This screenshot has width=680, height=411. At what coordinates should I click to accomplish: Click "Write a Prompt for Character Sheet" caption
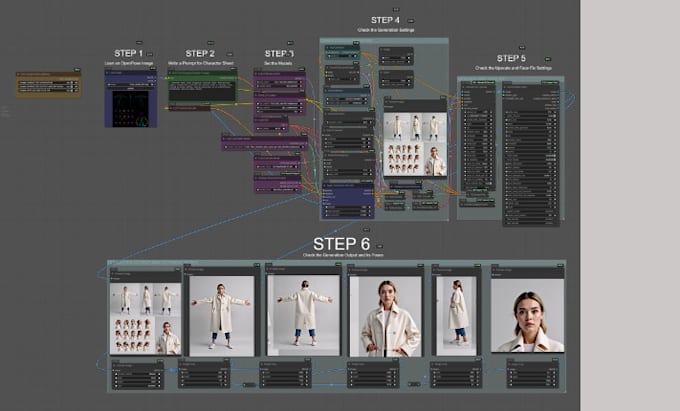pos(201,63)
